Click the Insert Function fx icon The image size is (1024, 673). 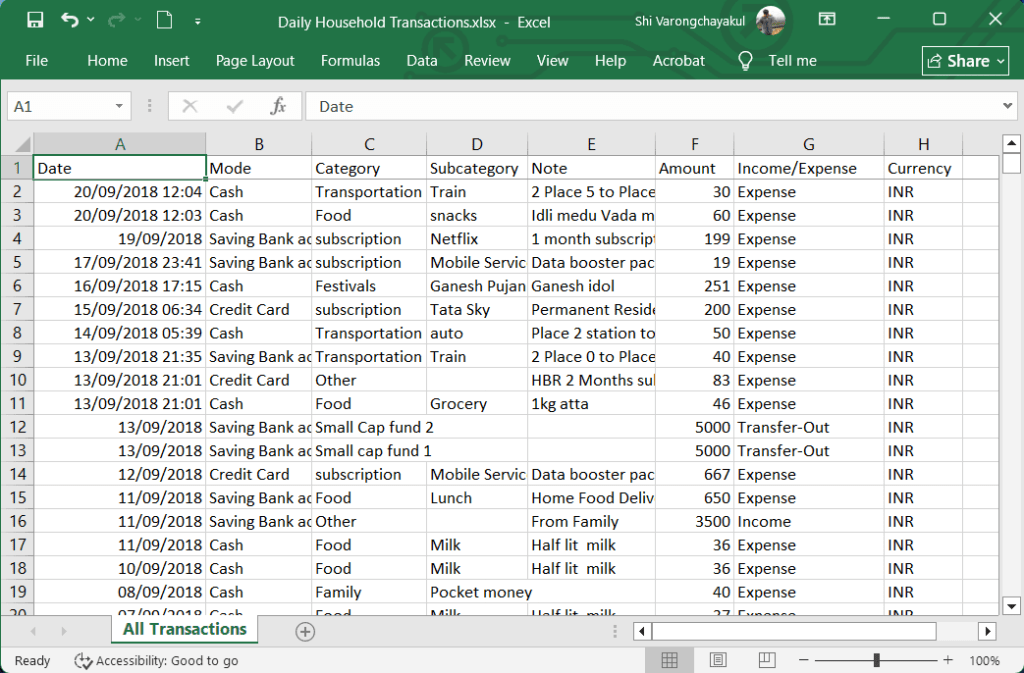coord(279,106)
